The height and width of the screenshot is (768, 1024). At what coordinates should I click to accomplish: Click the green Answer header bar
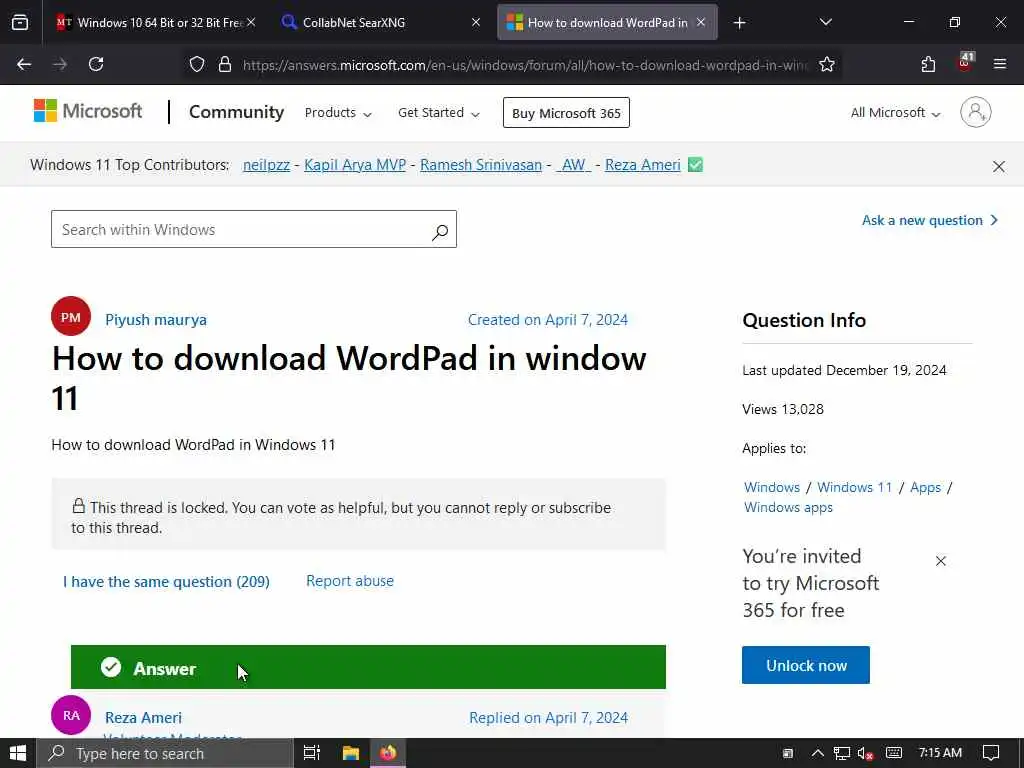coord(368,667)
